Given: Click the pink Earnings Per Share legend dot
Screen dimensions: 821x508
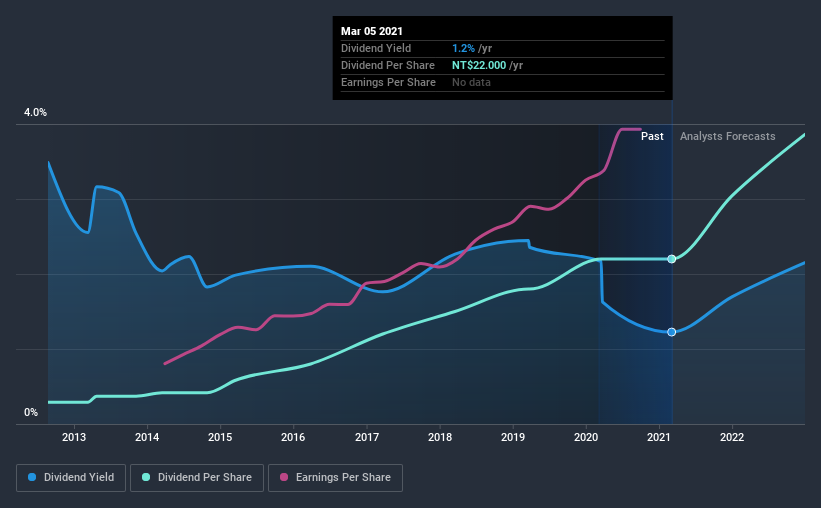Looking at the screenshot, I should coord(284,477).
